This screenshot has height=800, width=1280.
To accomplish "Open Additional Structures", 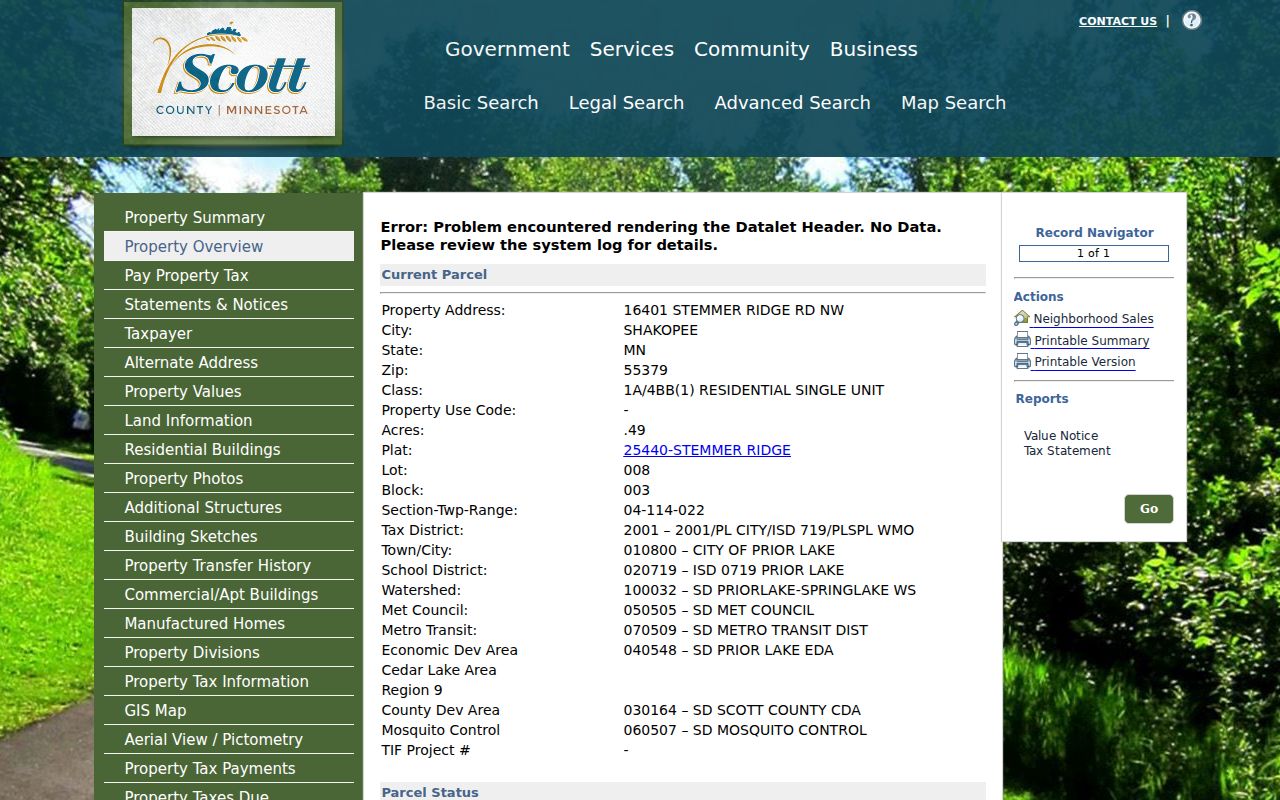I will pyautogui.click(x=229, y=507).
